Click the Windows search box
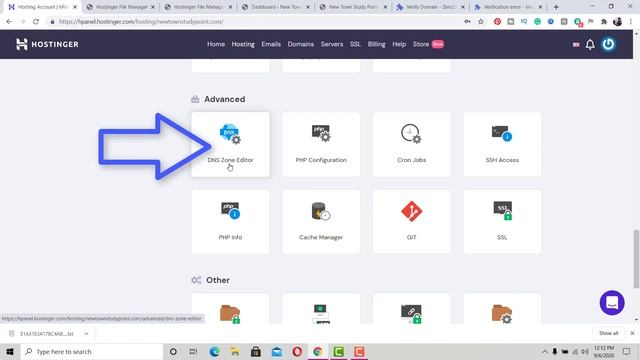Screen dimensions: 640x360 point(92,351)
